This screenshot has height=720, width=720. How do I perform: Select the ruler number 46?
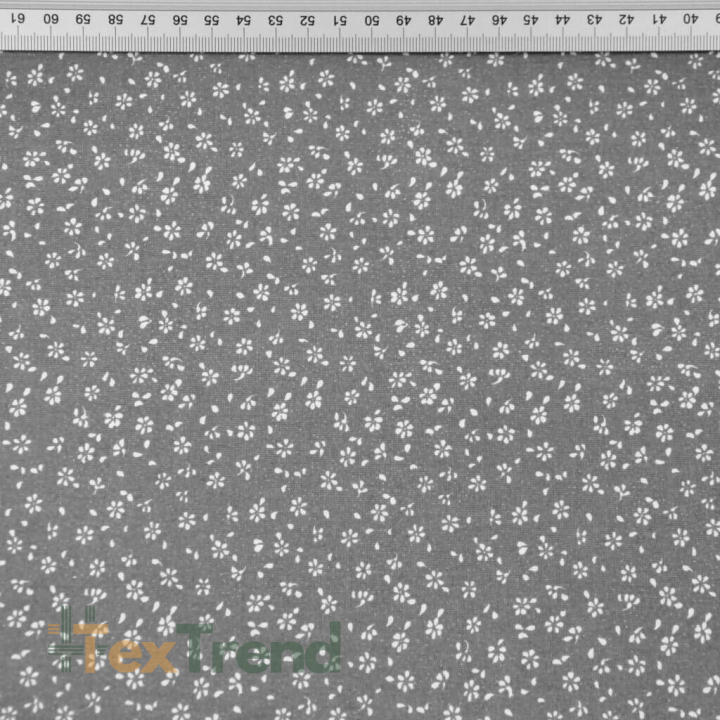(498, 19)
